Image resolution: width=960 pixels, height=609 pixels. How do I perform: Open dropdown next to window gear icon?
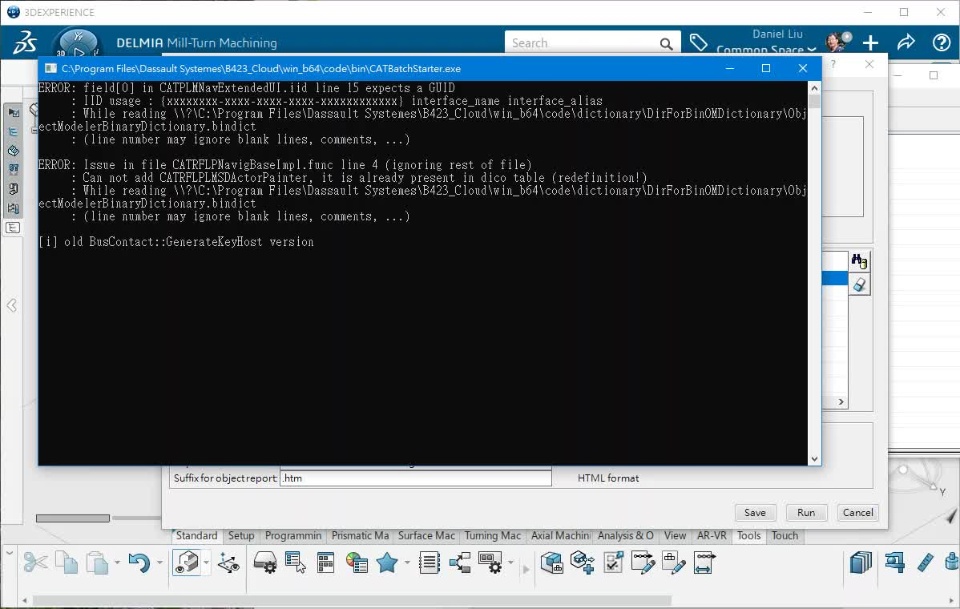point(511,562)
